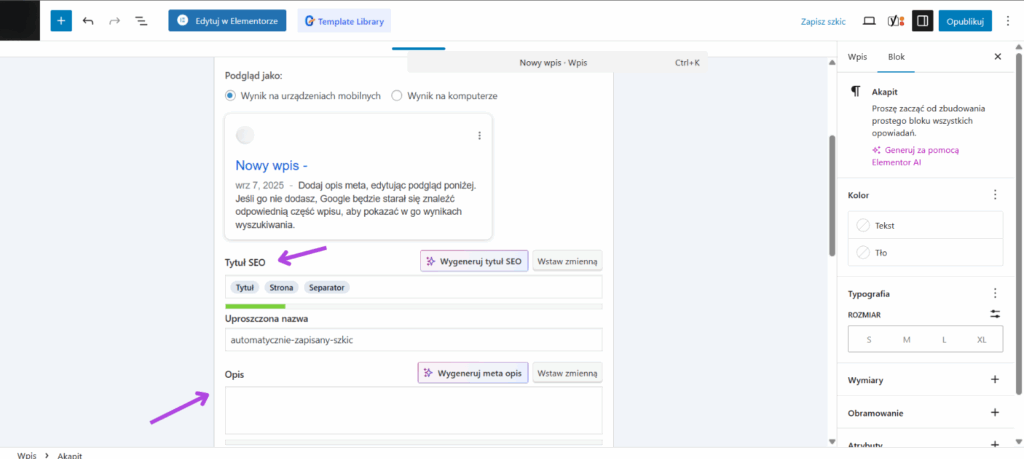
Task: Close the settings sidebar with X
Action: 997,57
